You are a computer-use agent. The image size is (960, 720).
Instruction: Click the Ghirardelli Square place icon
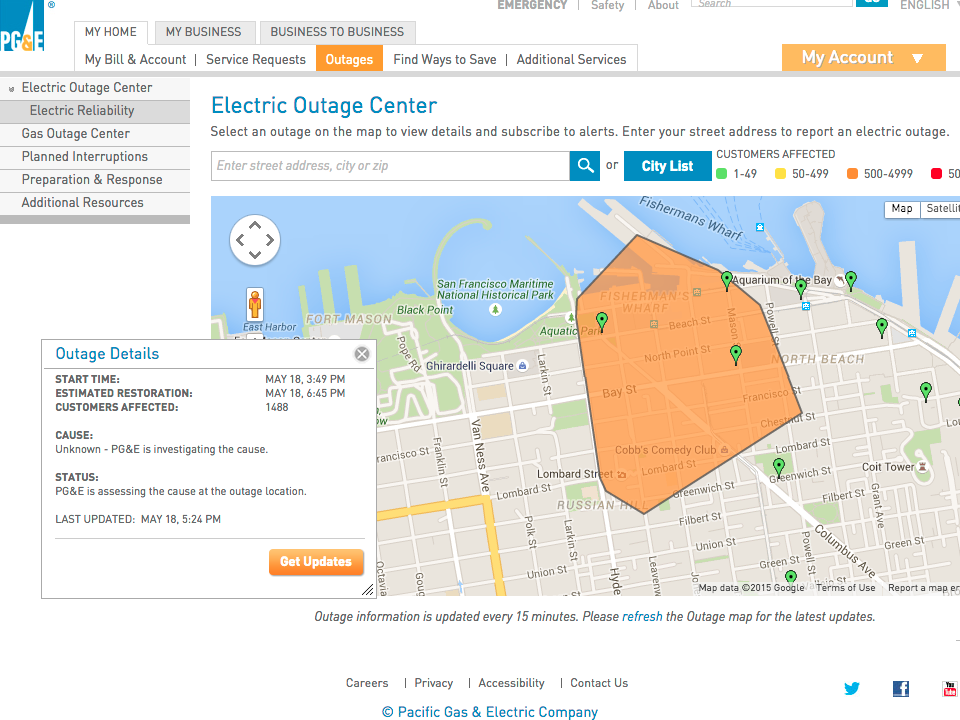pyautogui.click(x=522, y=366)
